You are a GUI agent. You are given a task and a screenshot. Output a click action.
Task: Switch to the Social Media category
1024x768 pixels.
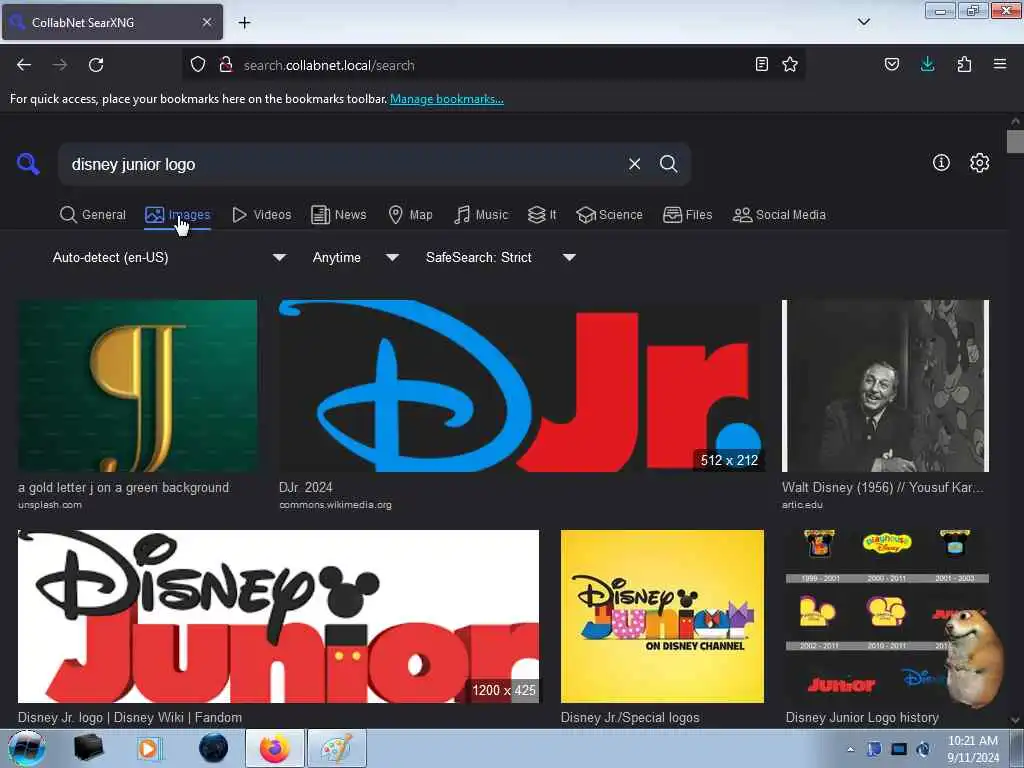pos(779,215)
